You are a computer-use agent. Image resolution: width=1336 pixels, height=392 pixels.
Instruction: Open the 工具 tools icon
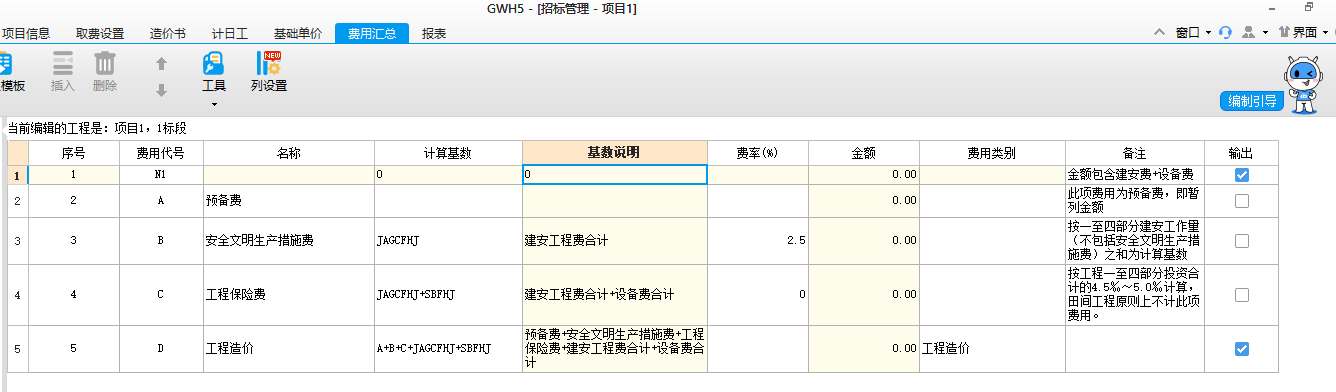pyautogui.click(x=214, y=63)
